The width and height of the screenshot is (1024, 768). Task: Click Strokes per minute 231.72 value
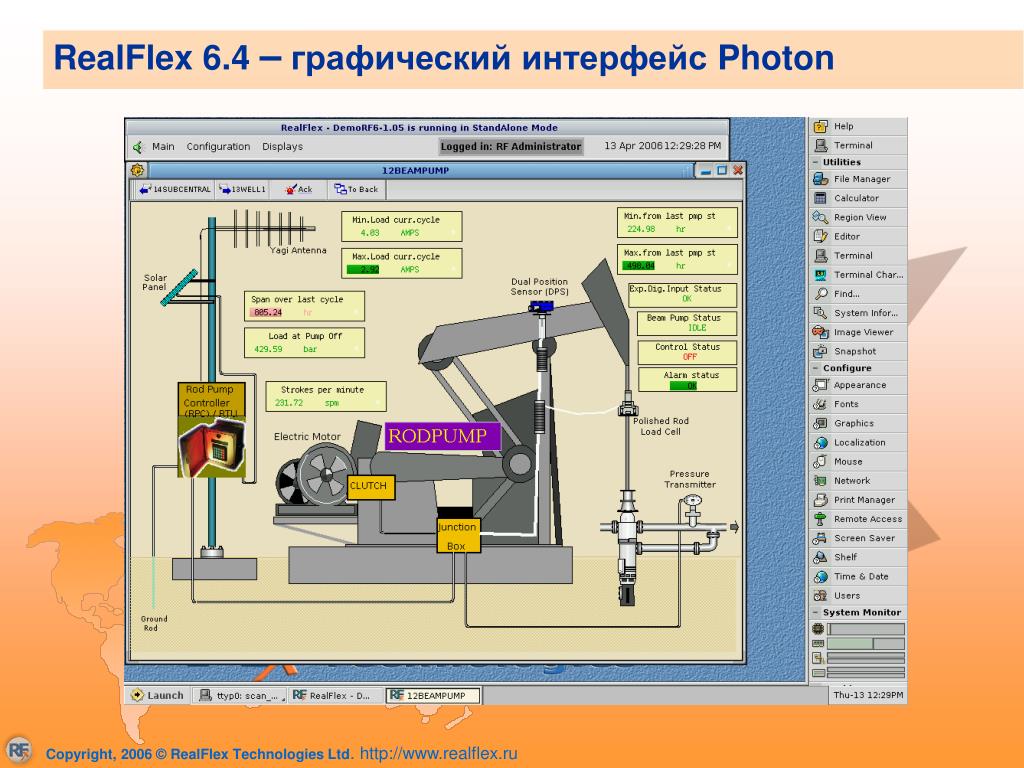click(x=289, y=403)
